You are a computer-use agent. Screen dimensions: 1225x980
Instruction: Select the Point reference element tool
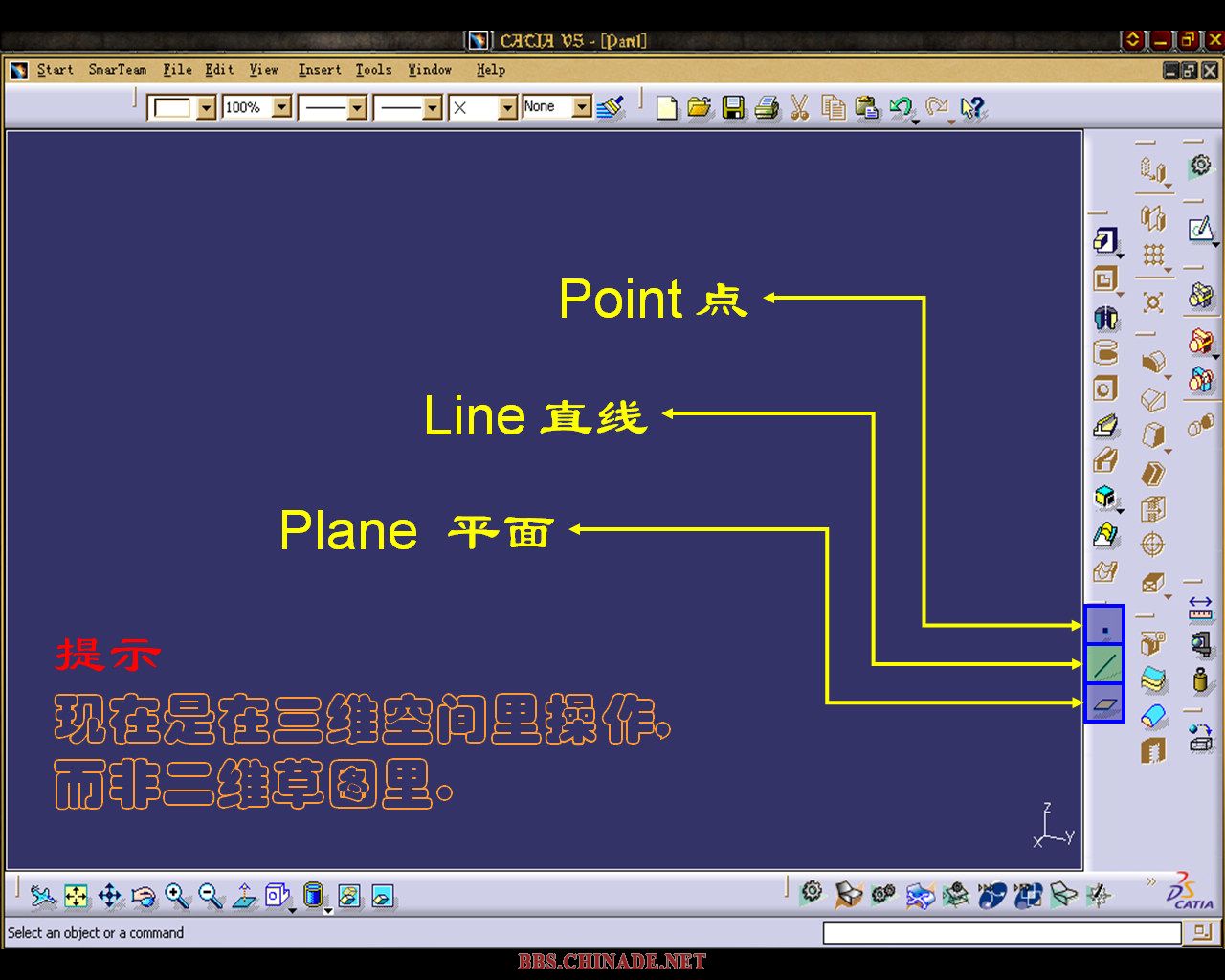click(1104, 626)
